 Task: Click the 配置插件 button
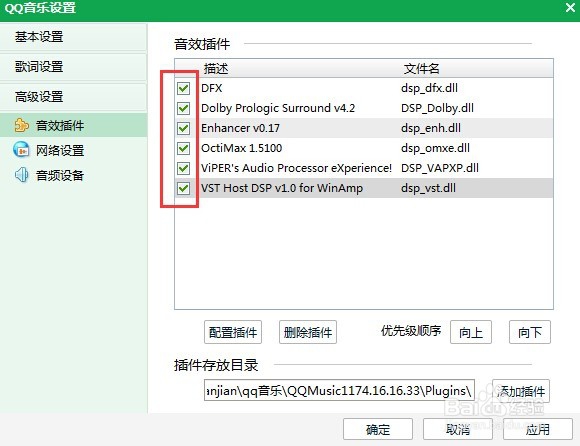click(x=233, y=332)
